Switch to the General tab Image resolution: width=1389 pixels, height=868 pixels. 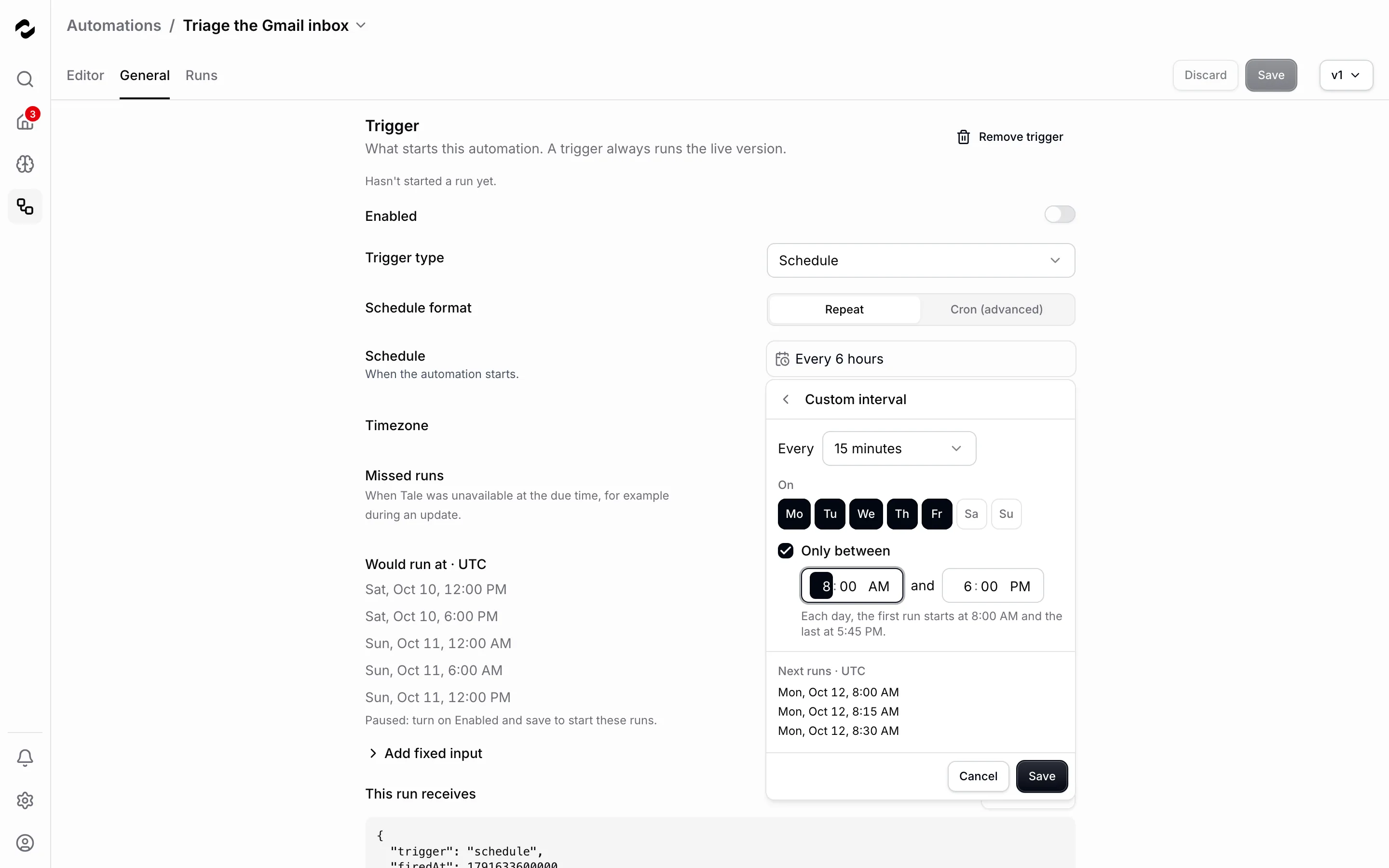pyautogui.click(x=145, y=75)
